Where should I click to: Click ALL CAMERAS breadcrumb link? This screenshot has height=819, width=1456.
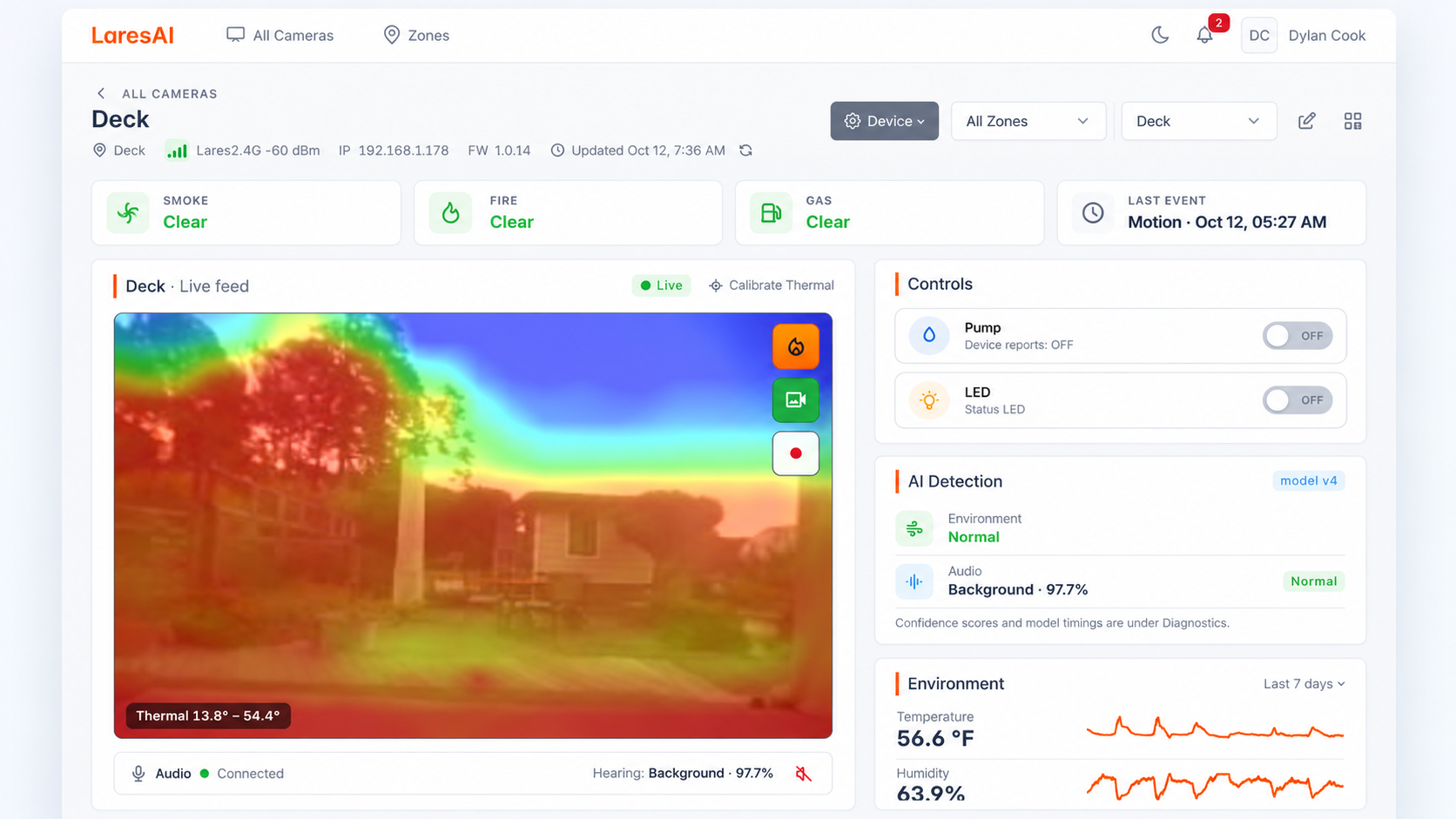[x=170, y=94]
